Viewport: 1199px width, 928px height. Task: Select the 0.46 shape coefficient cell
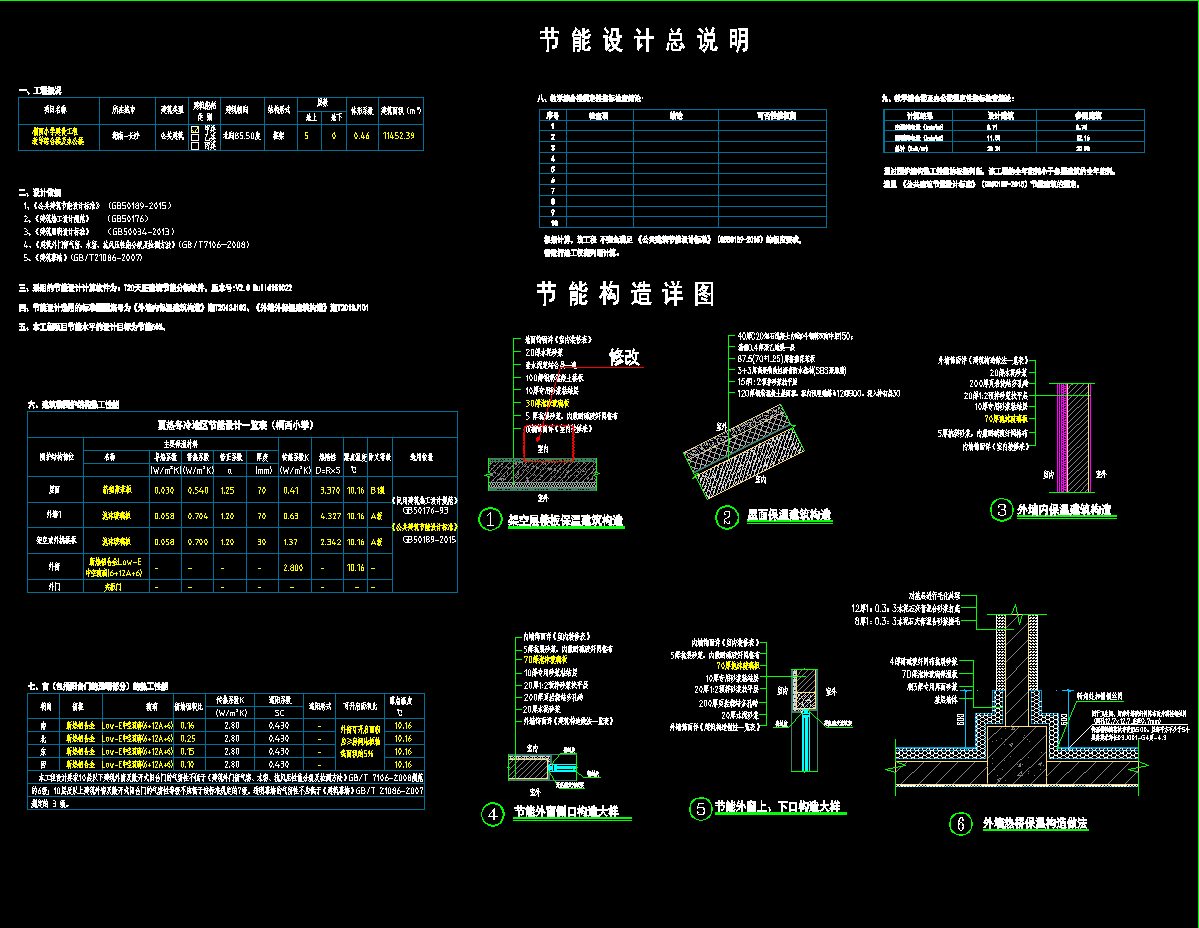tap(361, 135)
